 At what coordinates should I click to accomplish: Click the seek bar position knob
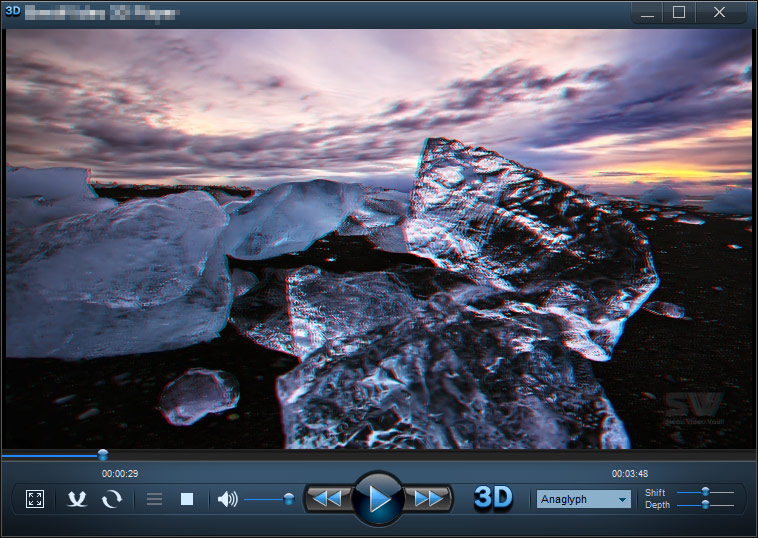point(102,455)
